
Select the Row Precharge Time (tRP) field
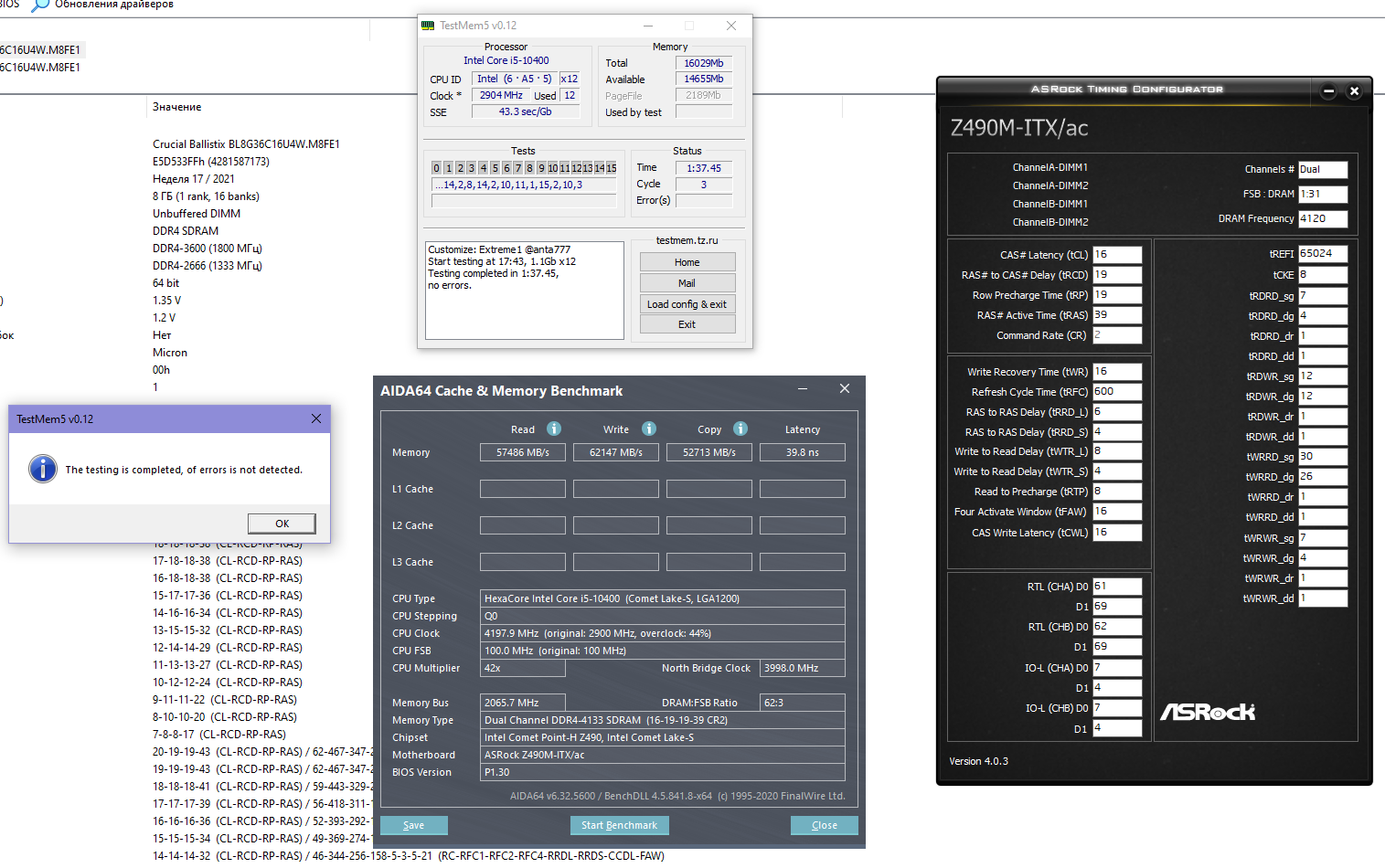point(1117,295)
